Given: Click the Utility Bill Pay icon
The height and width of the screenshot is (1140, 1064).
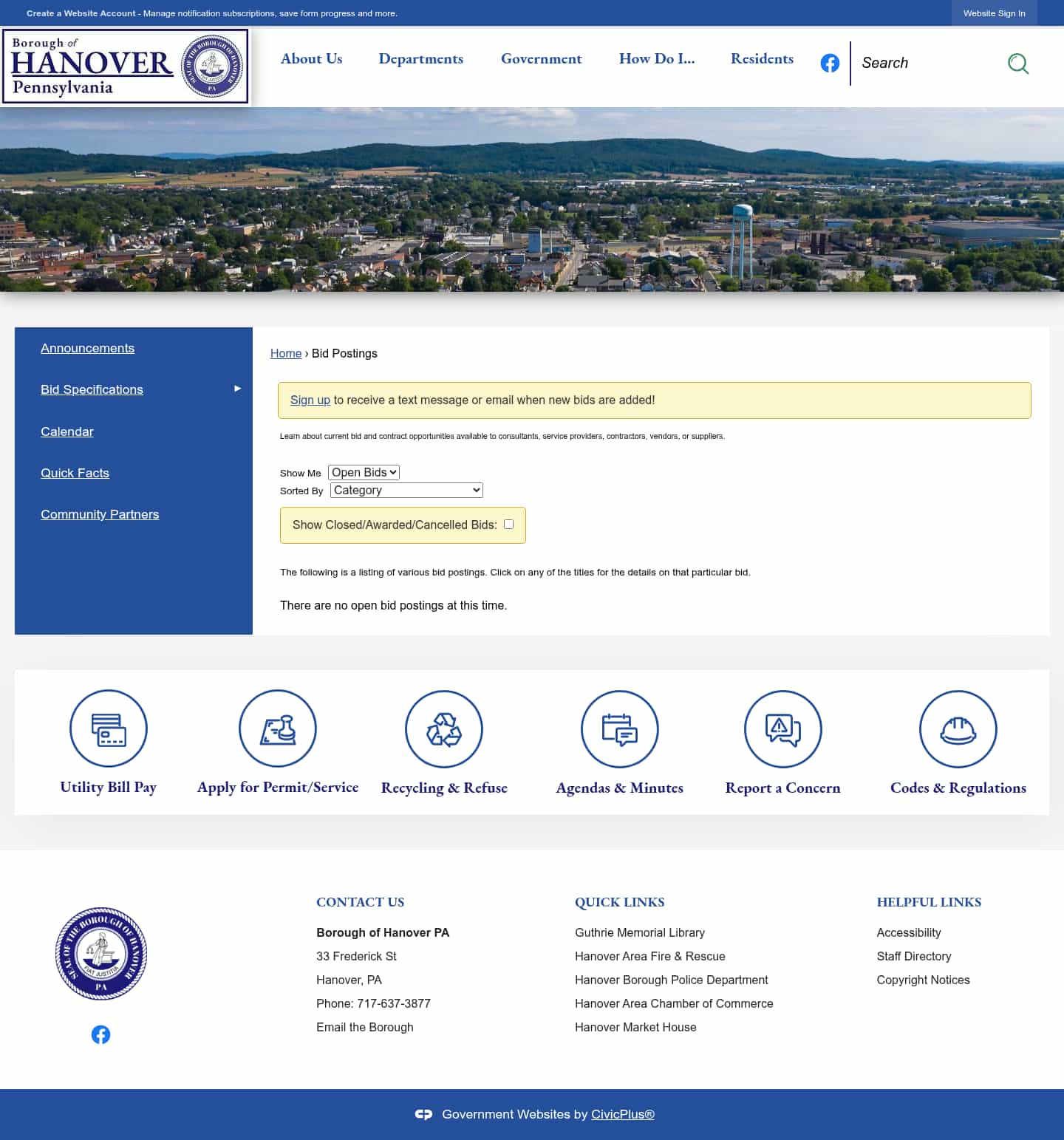Looking at the screenshot, I should [x=108, y=728].
